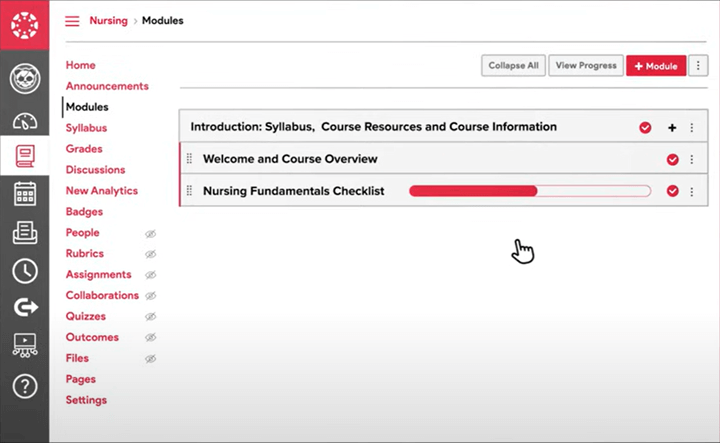The height and width of the screenshot is (443, 720).
Task: Open Grades in course navigation
Action: tap(84, 149)
